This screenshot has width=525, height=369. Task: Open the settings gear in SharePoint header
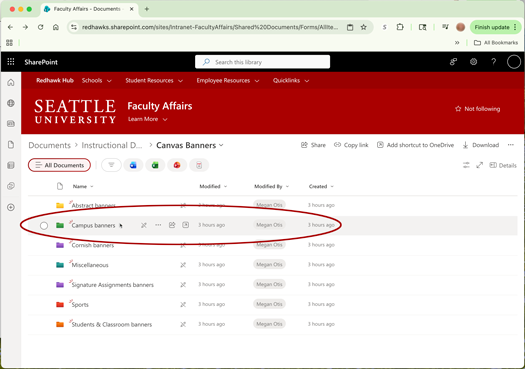[x=473, y=62]
